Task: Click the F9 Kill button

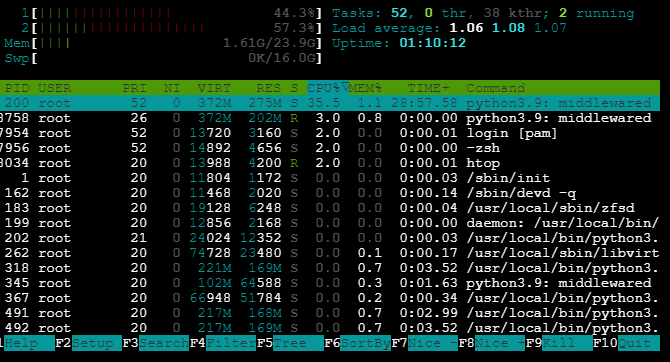Action: pos(559,343)
